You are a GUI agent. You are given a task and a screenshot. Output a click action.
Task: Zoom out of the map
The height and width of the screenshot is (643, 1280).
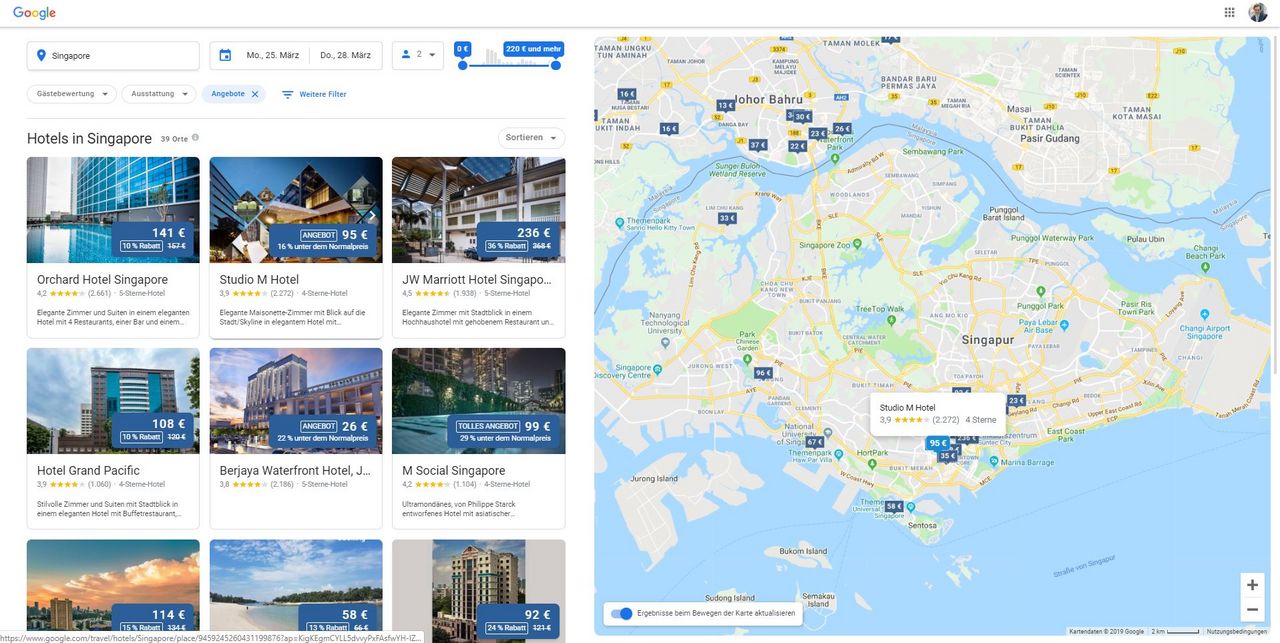point(1252,609)
